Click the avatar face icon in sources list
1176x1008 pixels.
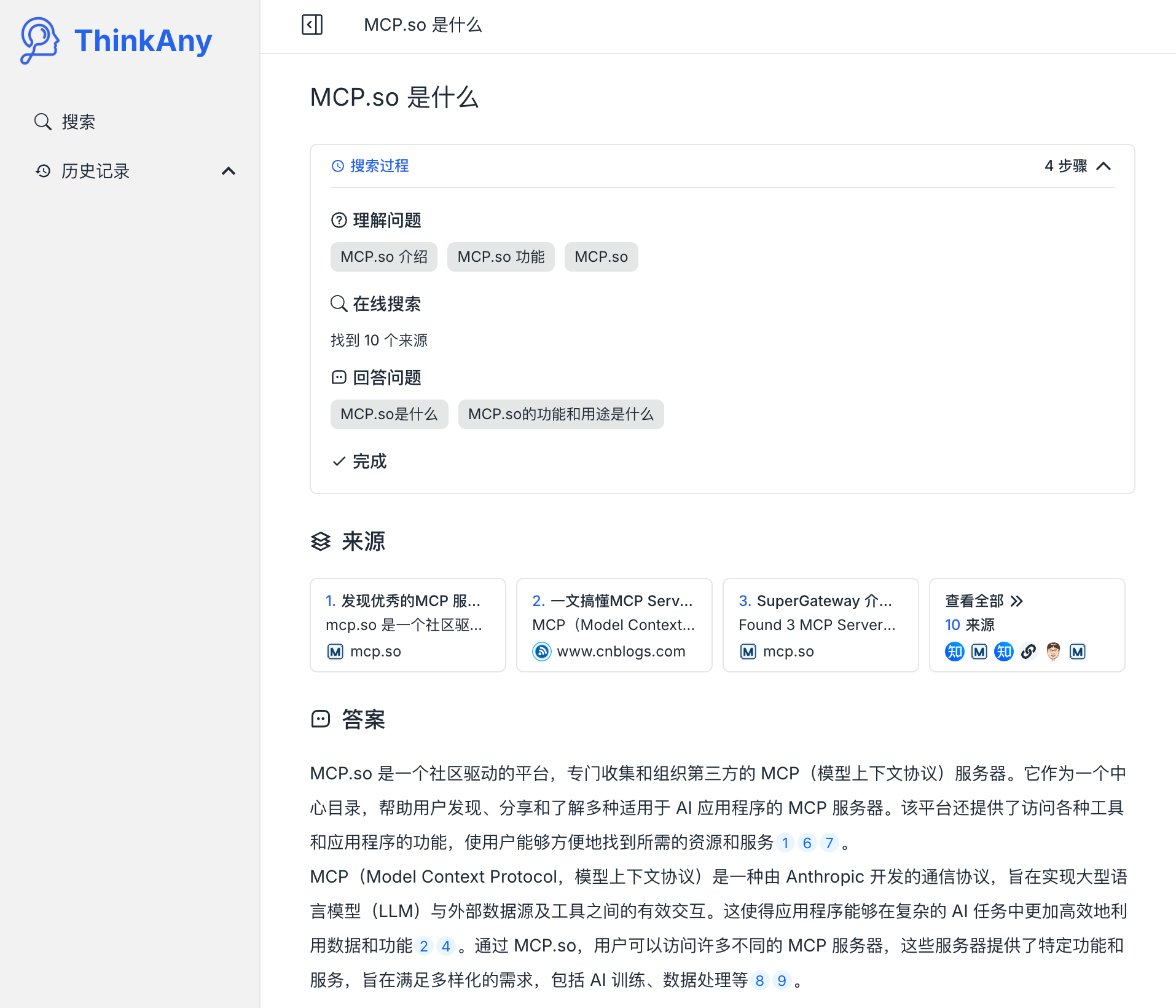1053,652
